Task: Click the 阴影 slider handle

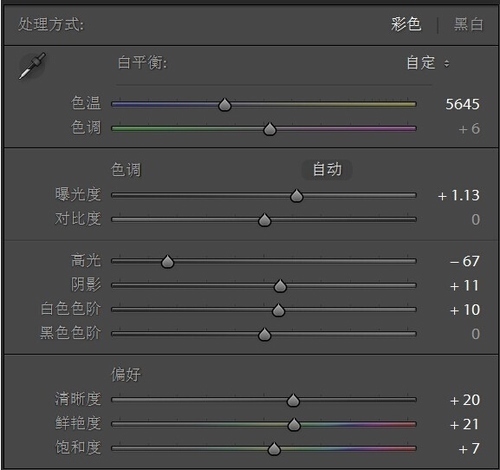Action: [280, 286]
